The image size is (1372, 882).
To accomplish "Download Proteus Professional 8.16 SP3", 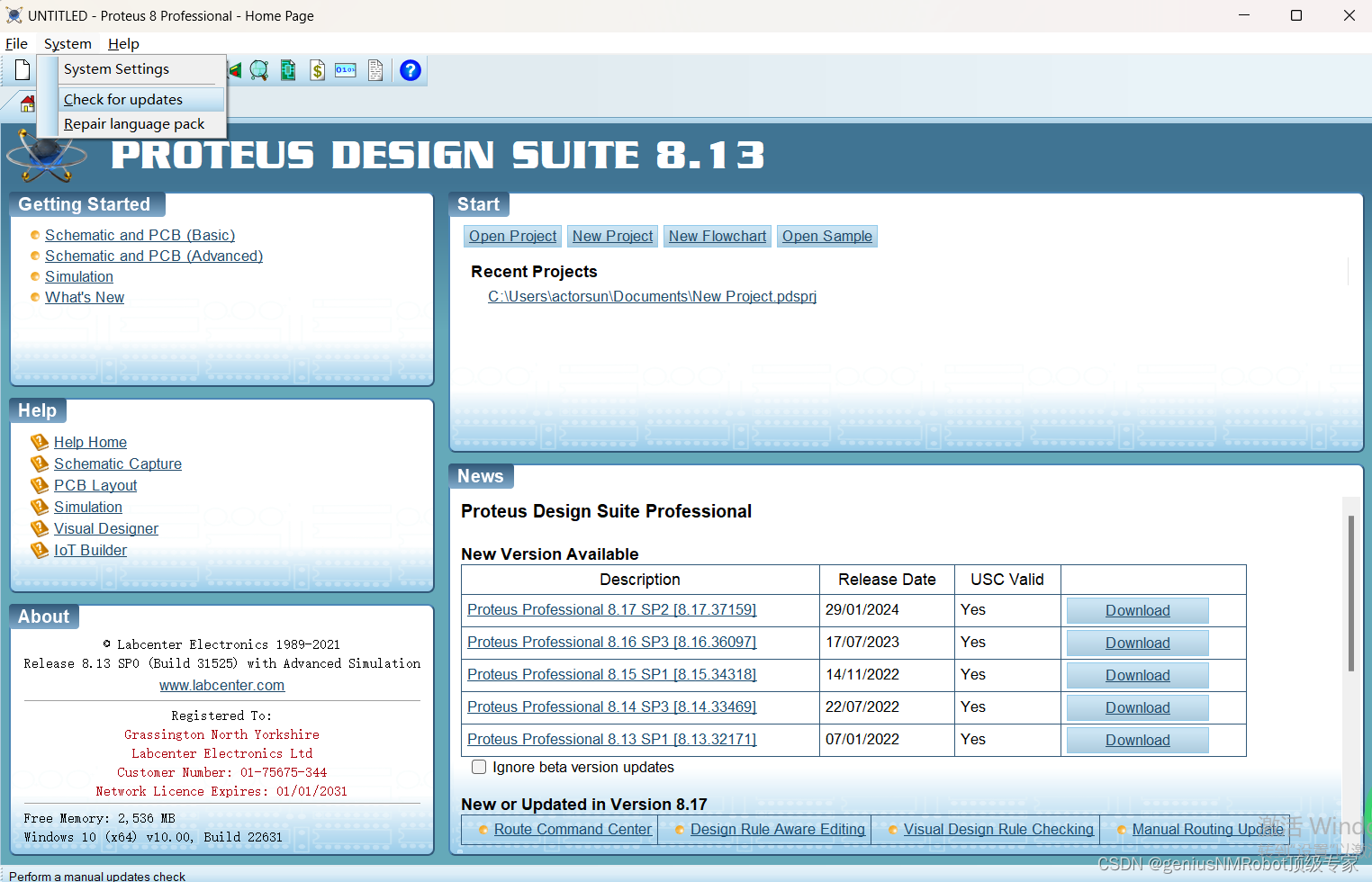I will [x=1138, y=643].
